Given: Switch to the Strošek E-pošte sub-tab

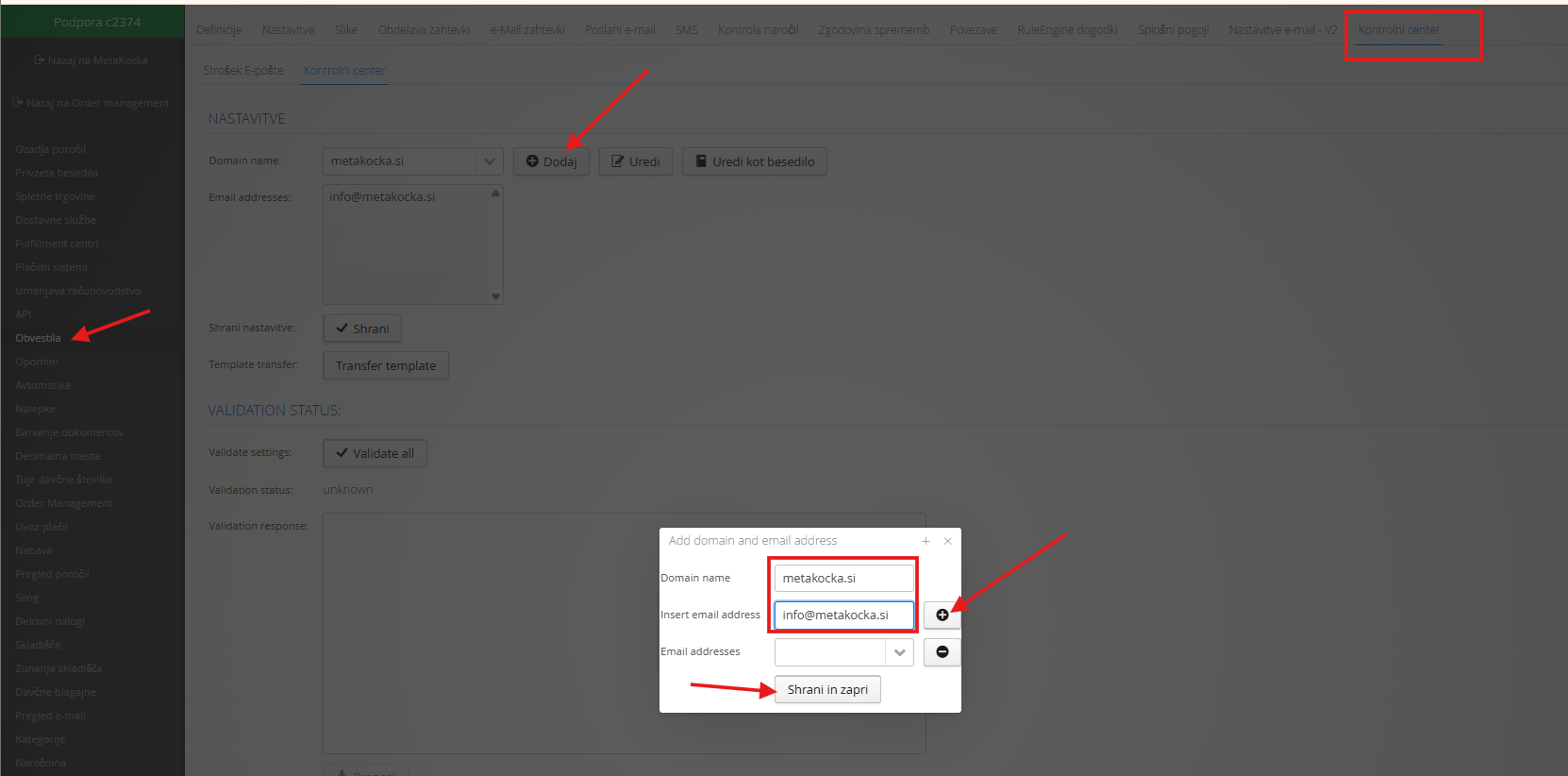Looking at the screenshot, I should (243, 71).
